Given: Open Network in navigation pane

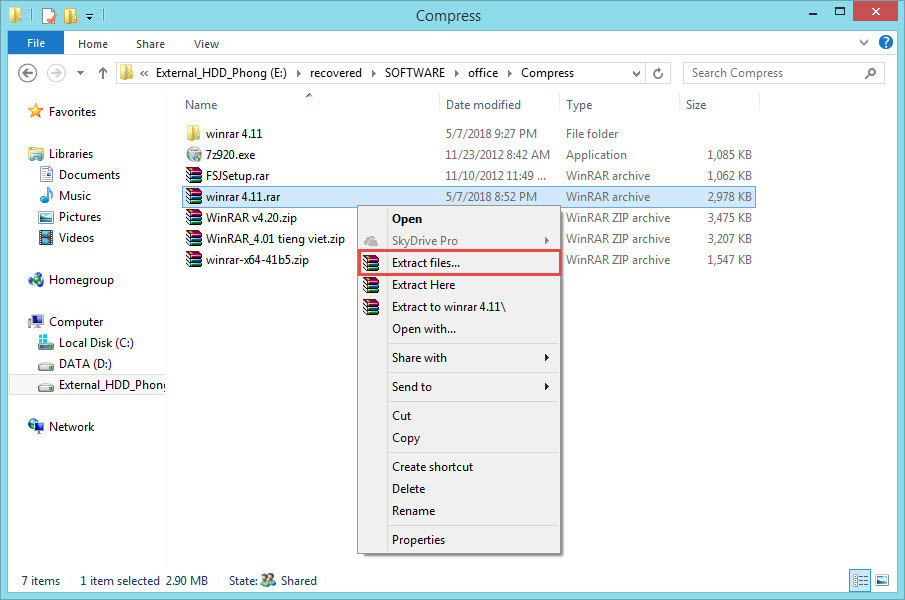Looking at the screenshot, I should (x=72, y=427).
